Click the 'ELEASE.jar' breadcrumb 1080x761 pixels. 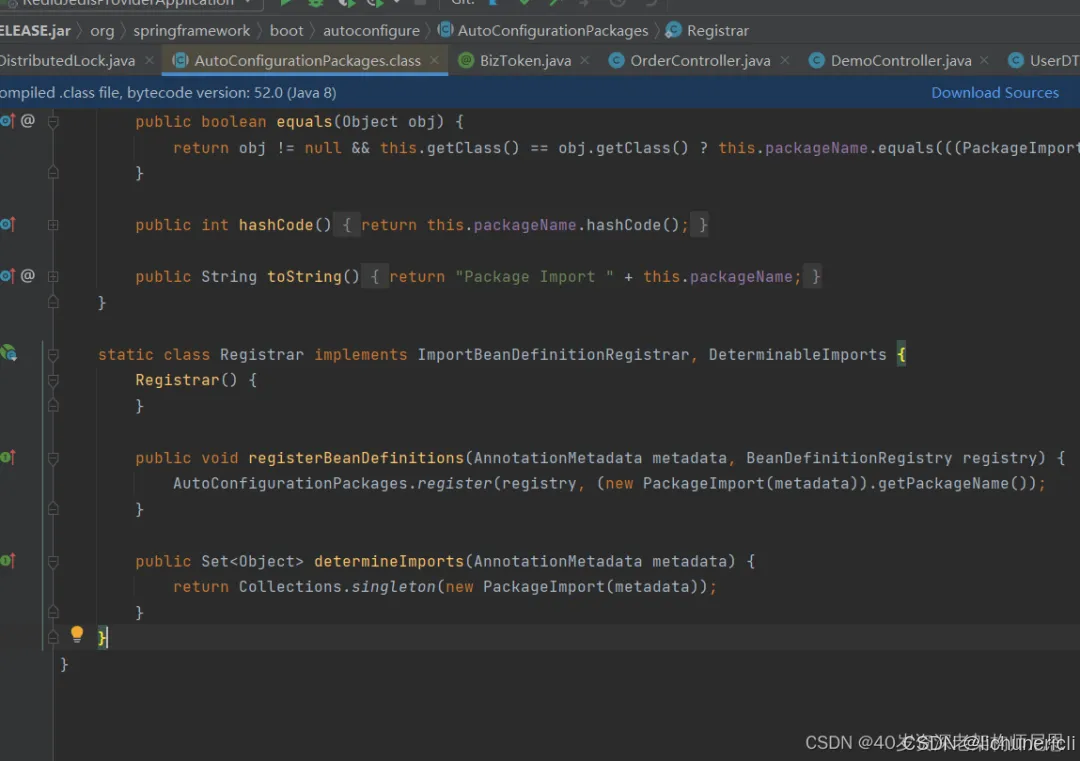[35, 31]
